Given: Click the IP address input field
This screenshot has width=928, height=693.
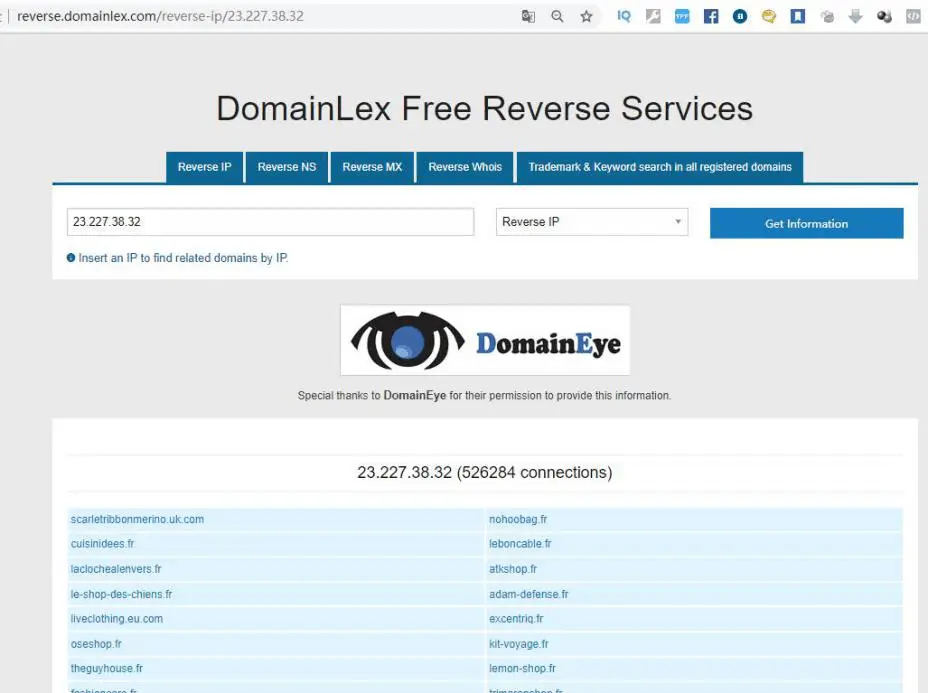Looking at the screenshot, I should [x=270, y=222].
